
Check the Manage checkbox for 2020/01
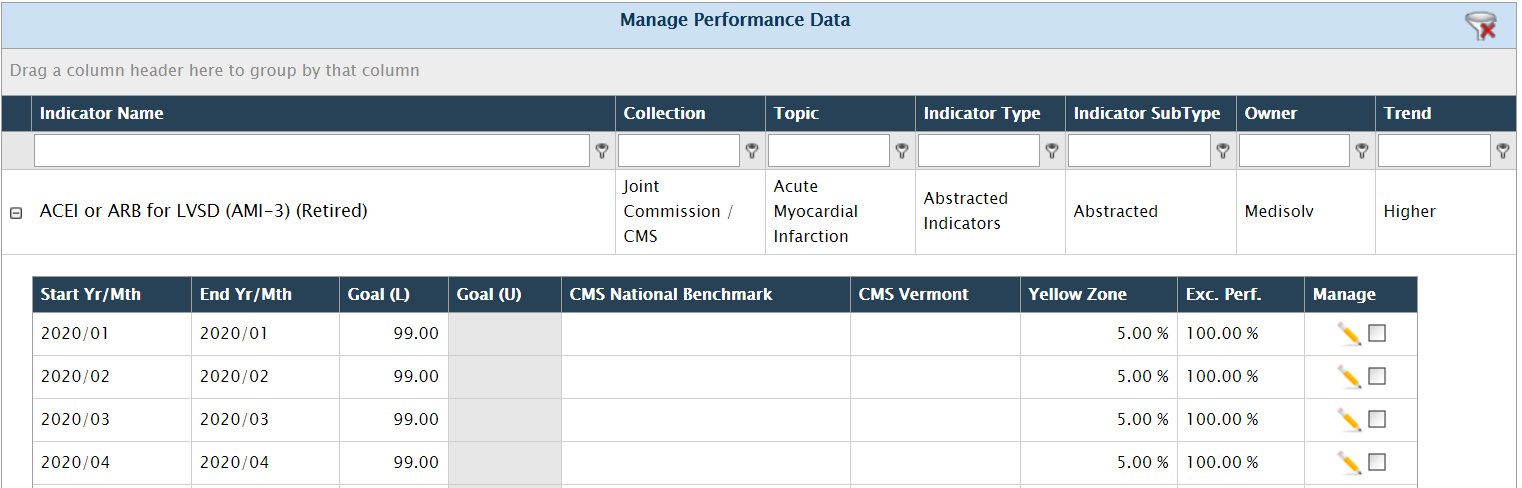pyautogui.click(x=1377, y=333)
